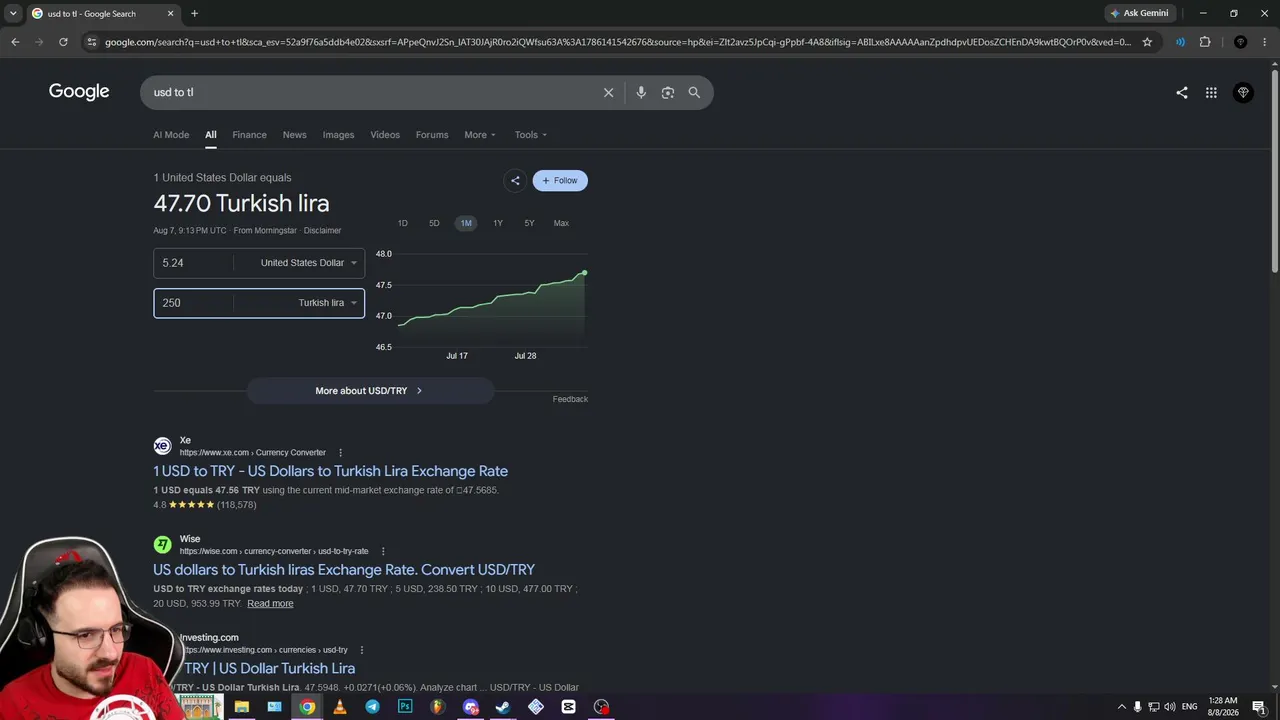Screen dimensions: 1280x720
Task: Open more options for the Wise result
Action: click(382, 551)
